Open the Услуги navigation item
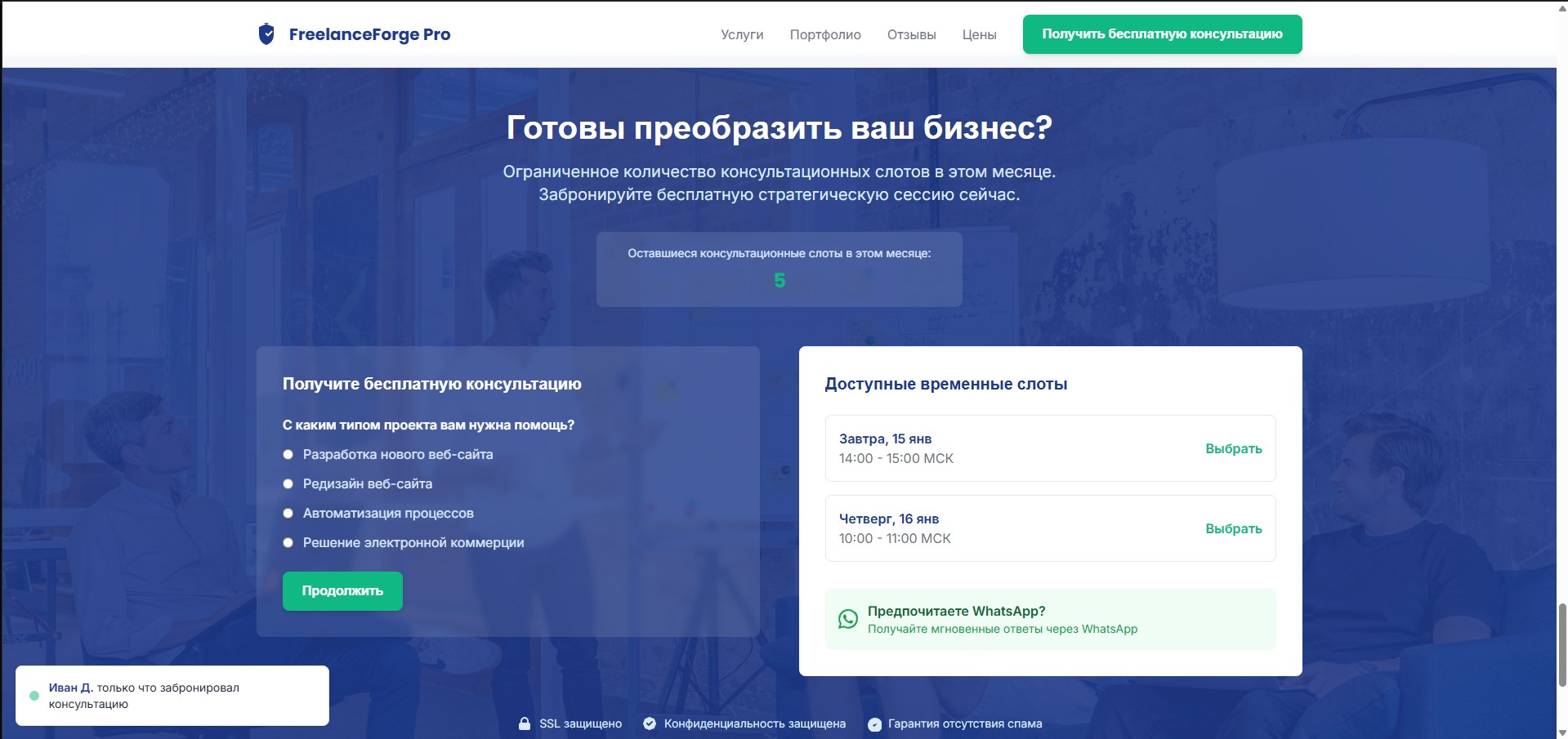The height and width of the screenshot is (739, 1568). coord(742,34)
